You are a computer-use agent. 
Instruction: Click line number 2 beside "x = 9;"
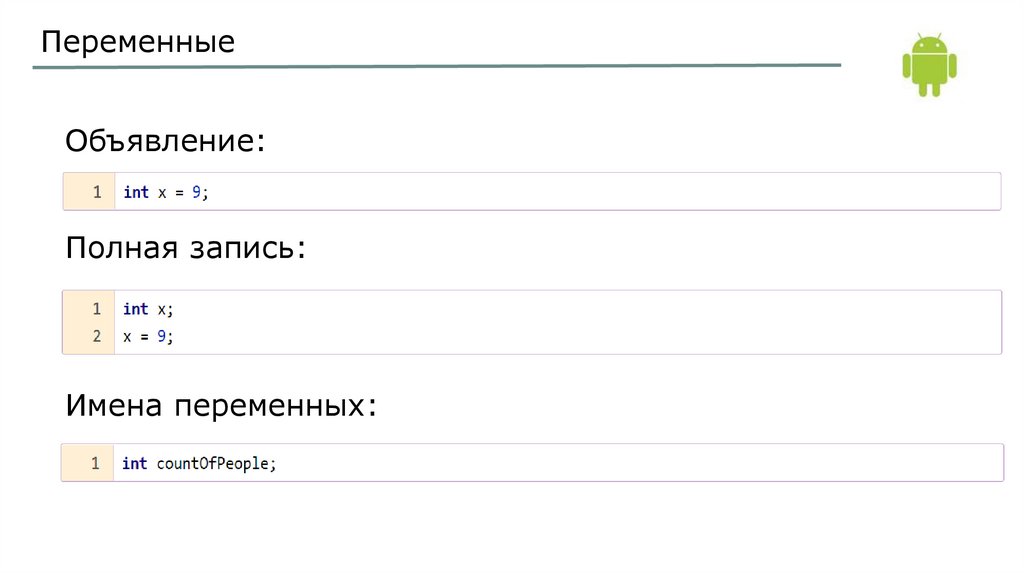click(x=97, y=337)
